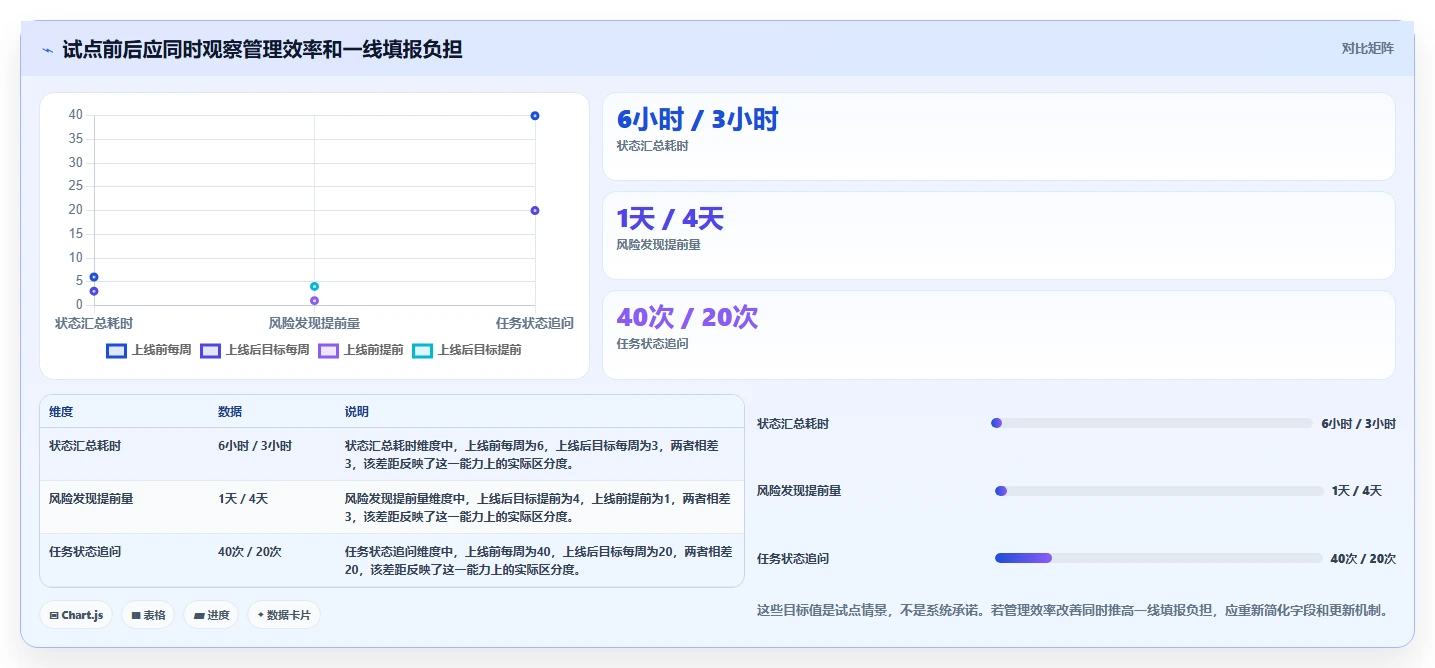Viewport: 1435px width, 668px height.
Task: Click the 任务状态追问 x-axis label
Action: click(535, 323)
